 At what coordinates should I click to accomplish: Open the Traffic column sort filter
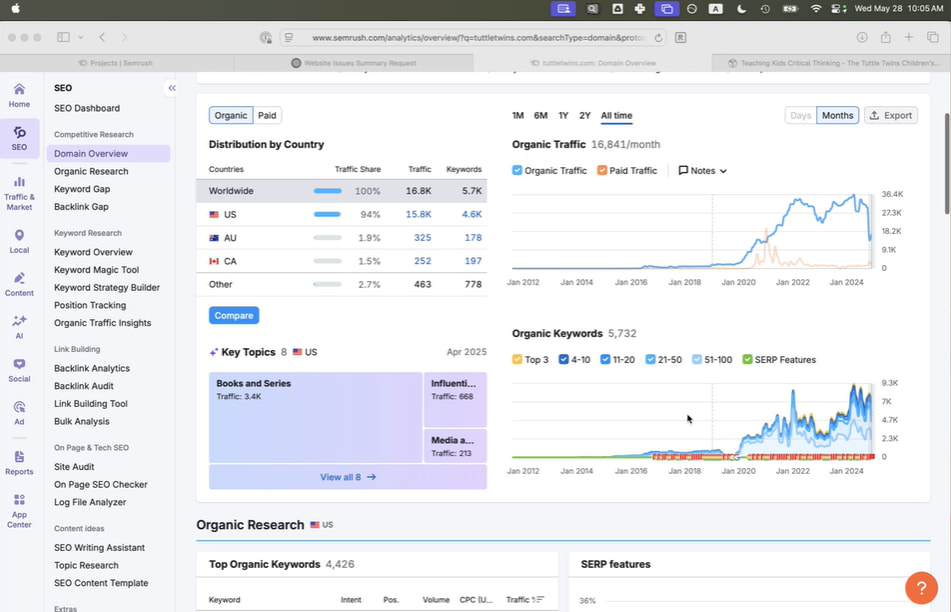pos(539,600)
